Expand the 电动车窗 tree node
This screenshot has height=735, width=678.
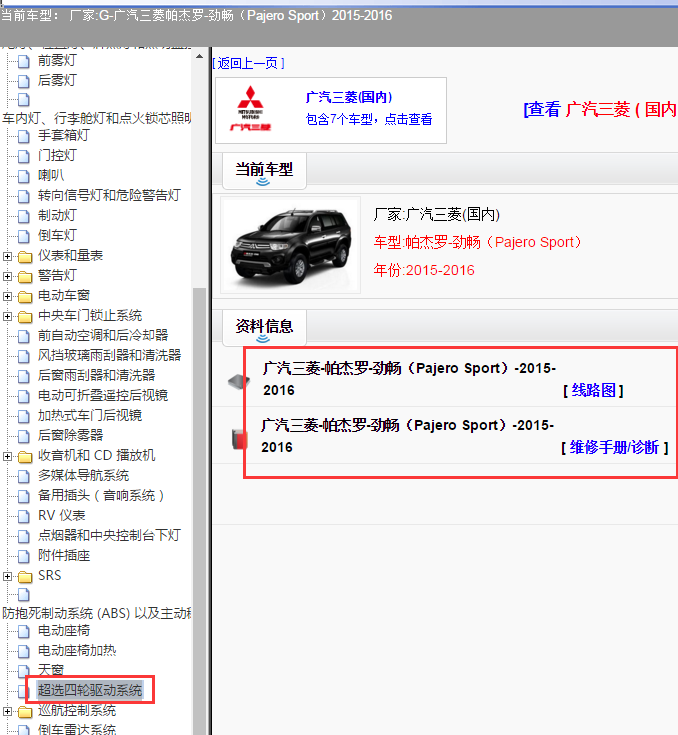[x=7, y=296]
